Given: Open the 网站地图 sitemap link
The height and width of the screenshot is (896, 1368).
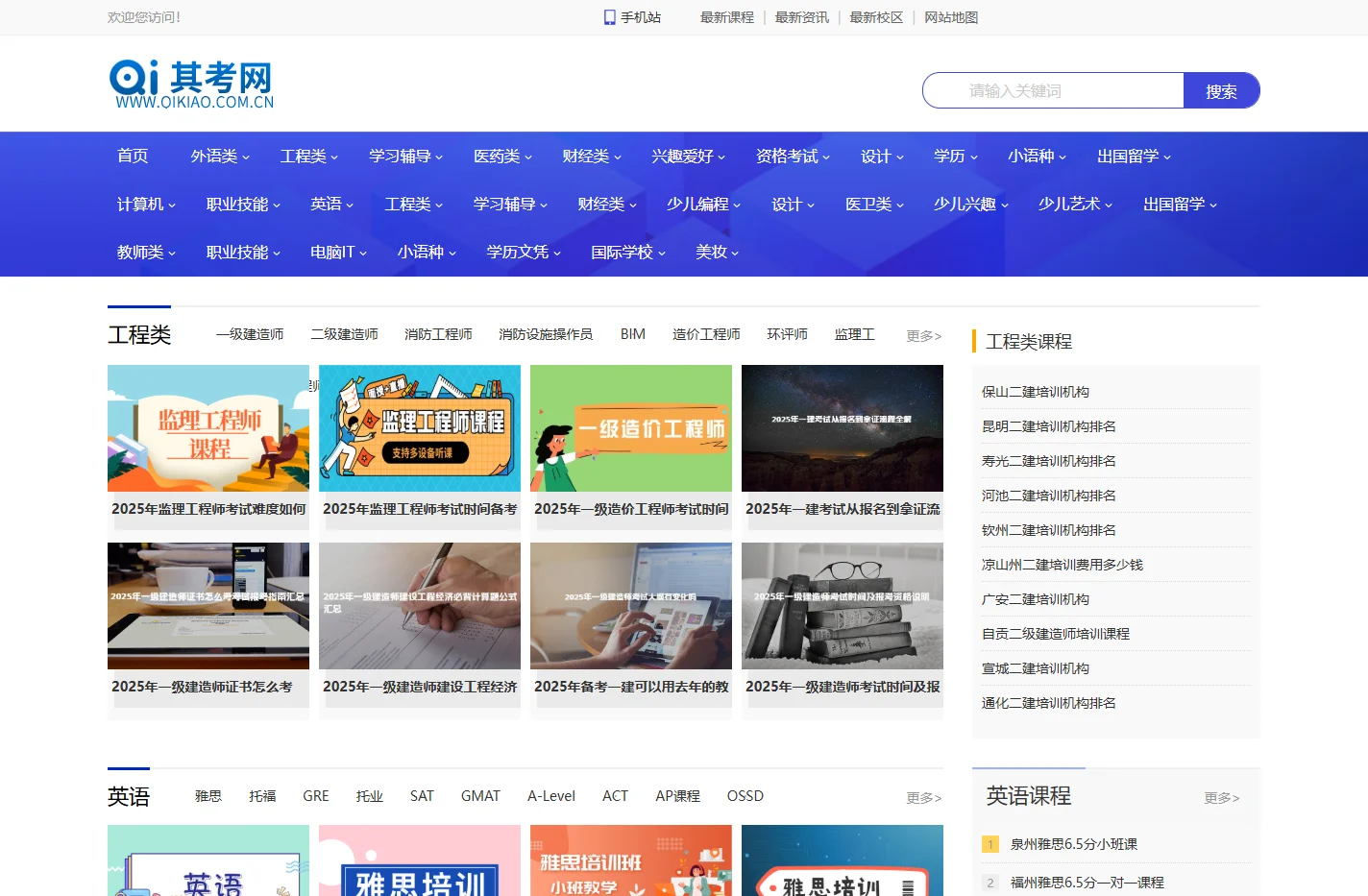Looking at the screenshot, I should tap(951, 17).
